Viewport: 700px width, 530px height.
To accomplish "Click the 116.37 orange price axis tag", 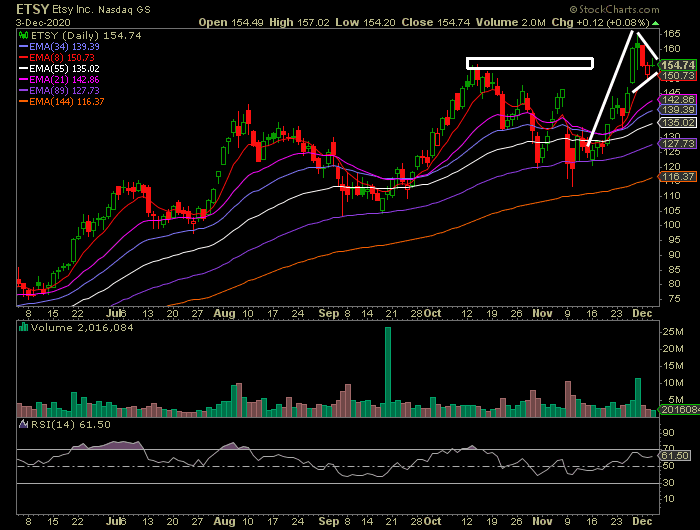I will click(x=678, y=177).
